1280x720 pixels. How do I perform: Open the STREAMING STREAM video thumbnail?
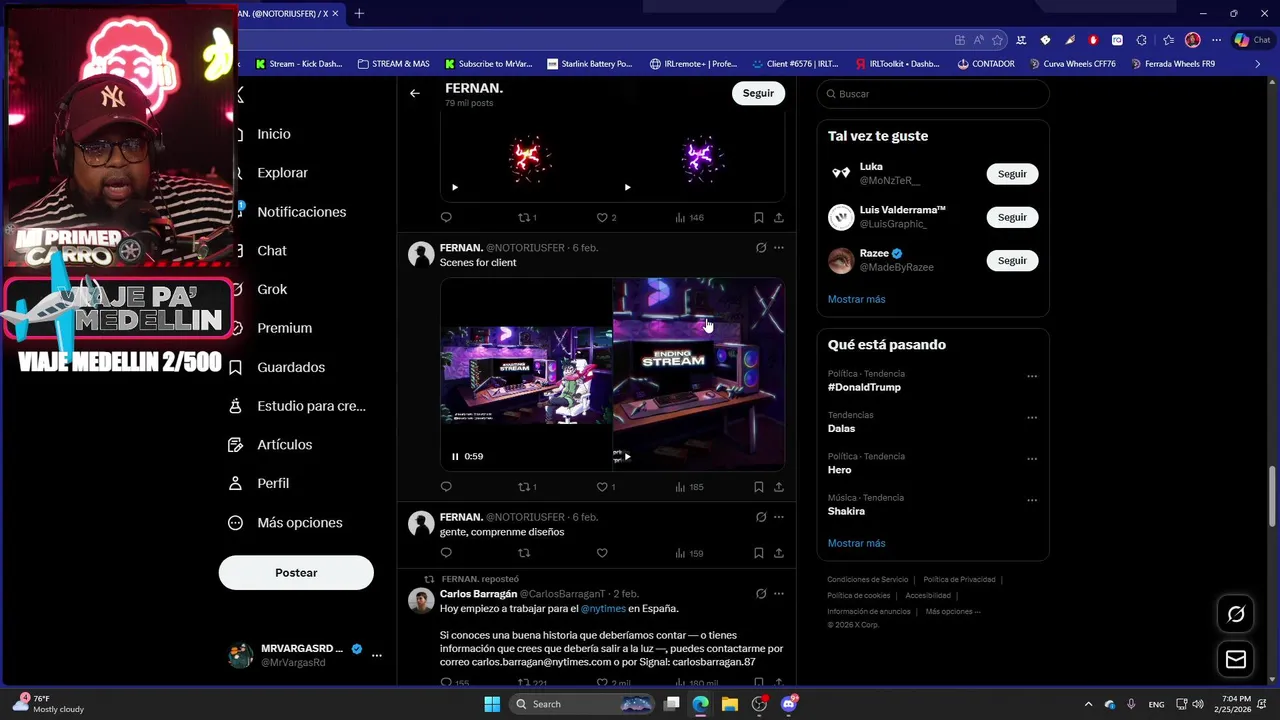(x=526, y=374)
